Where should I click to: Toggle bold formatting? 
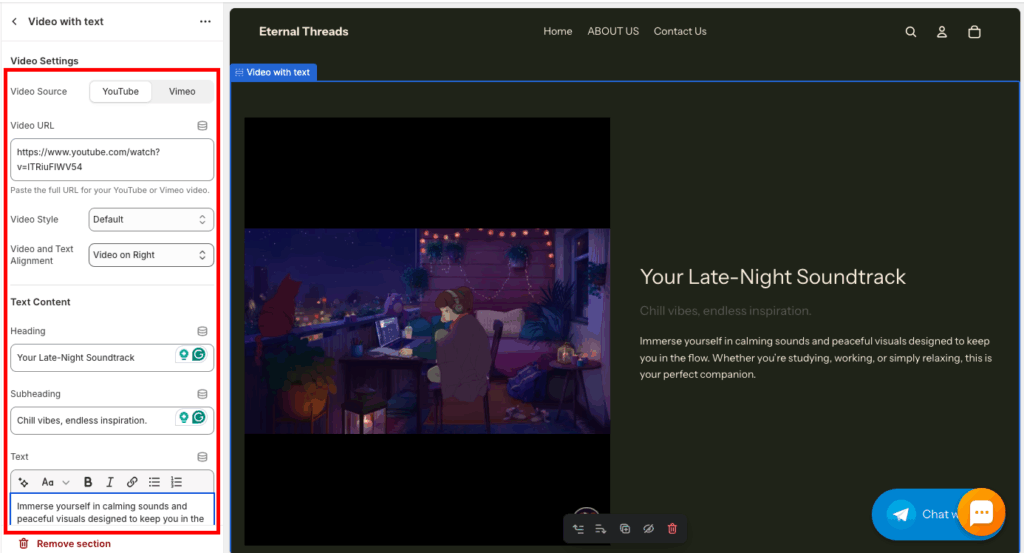click(88, 482)
